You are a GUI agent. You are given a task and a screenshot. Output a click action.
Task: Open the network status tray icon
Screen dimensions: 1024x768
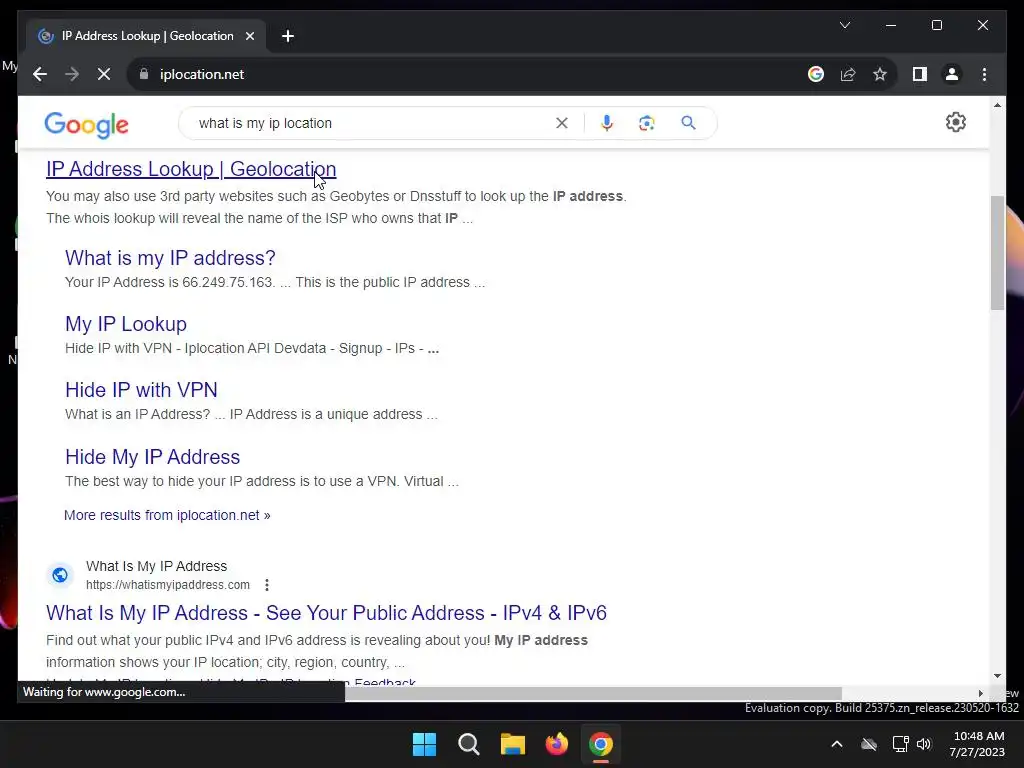pos(901,744)
